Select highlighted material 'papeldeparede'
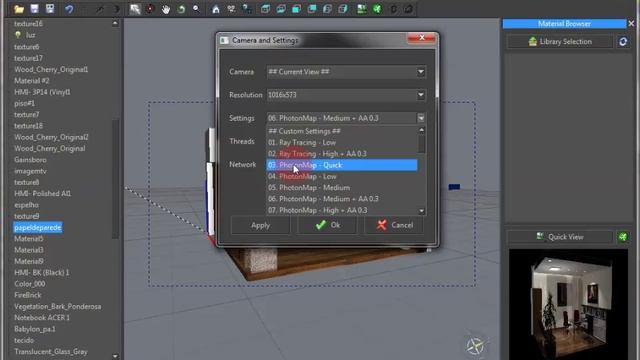 coord(38,227)
